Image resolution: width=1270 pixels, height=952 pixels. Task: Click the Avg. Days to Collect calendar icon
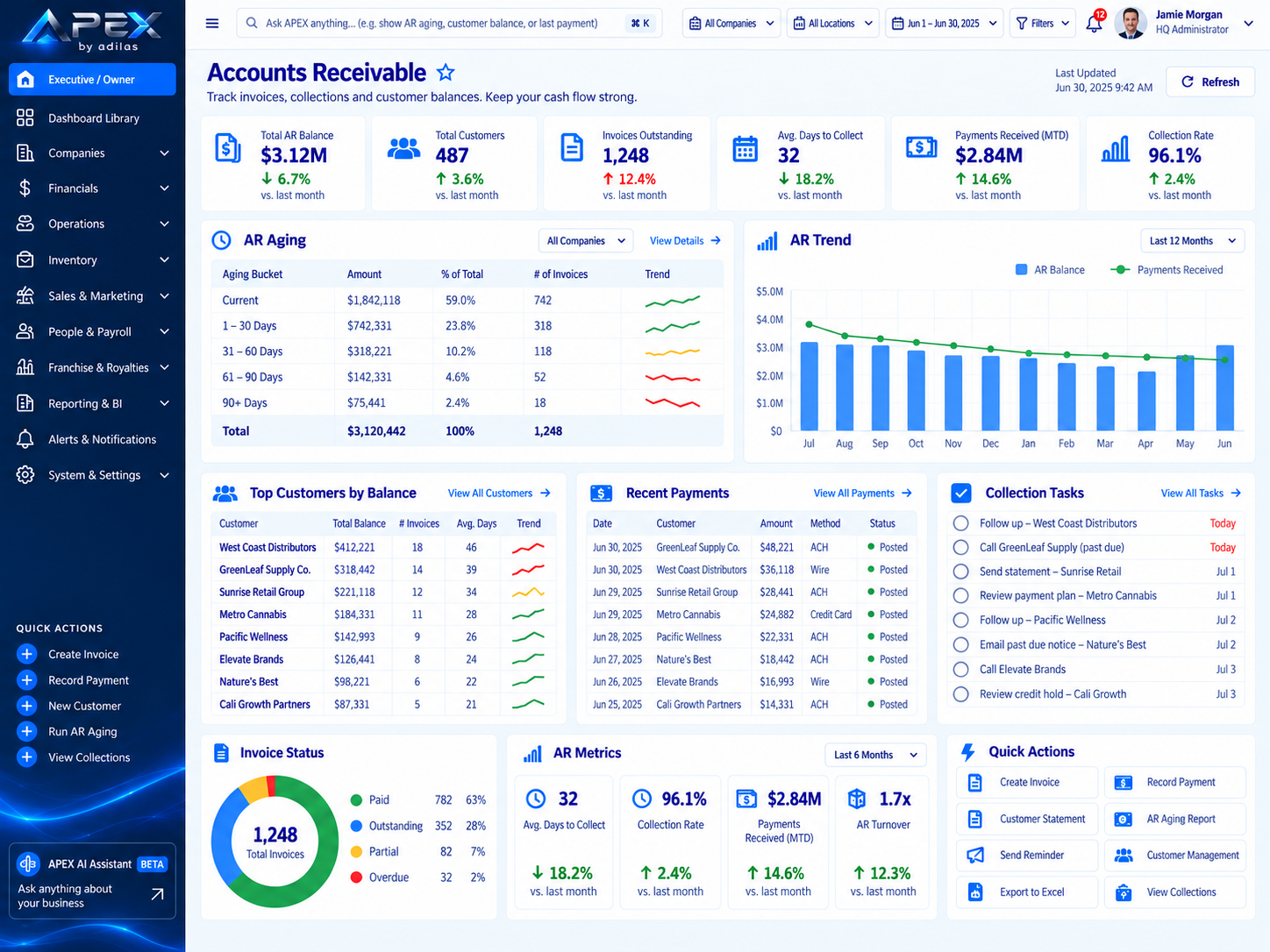point(746,149)
